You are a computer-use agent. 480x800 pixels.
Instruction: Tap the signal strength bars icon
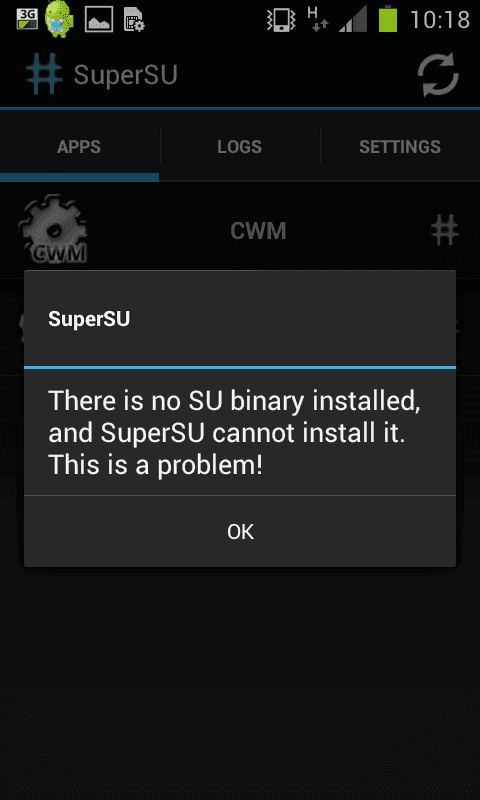click(x=353, y=19)
